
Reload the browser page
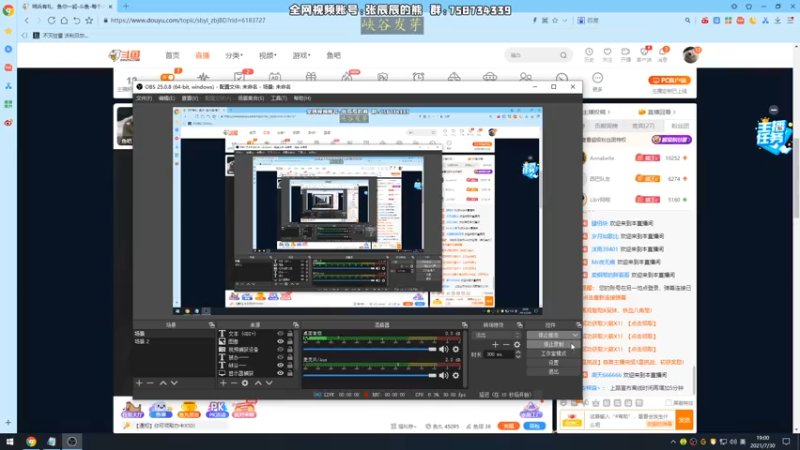(x=52, y=20)
